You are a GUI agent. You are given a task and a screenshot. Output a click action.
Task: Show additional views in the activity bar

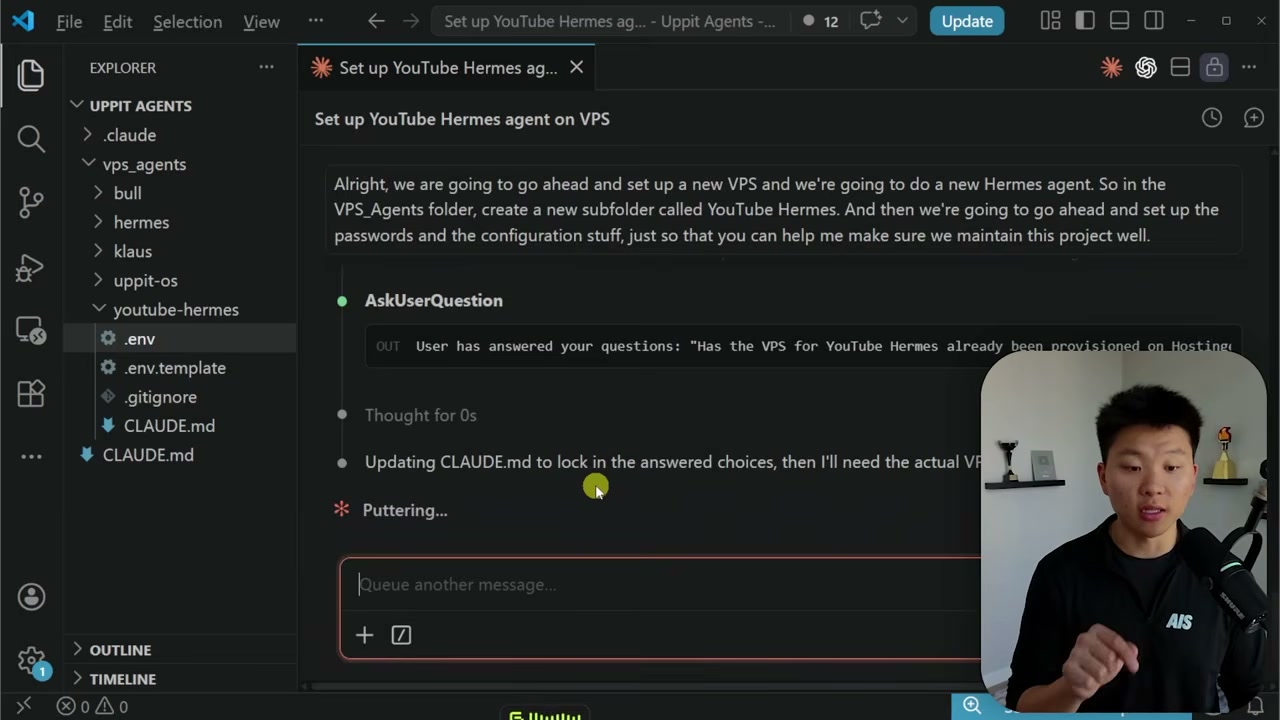(31, 457)
